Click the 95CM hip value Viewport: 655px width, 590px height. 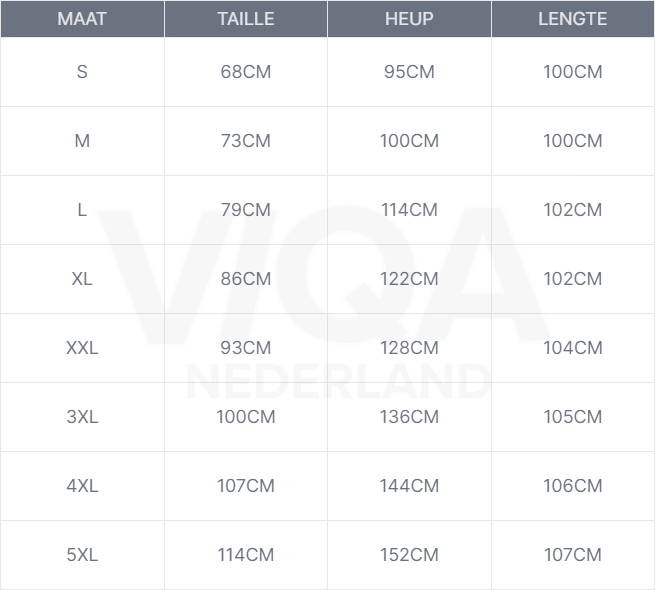point(409,72)
